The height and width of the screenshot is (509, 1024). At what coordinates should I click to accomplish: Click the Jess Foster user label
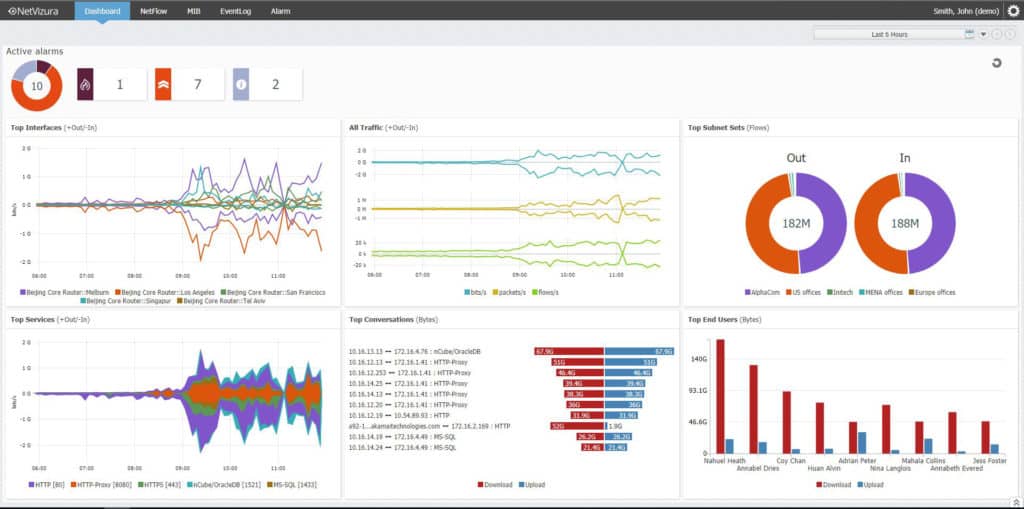[989, 461]
